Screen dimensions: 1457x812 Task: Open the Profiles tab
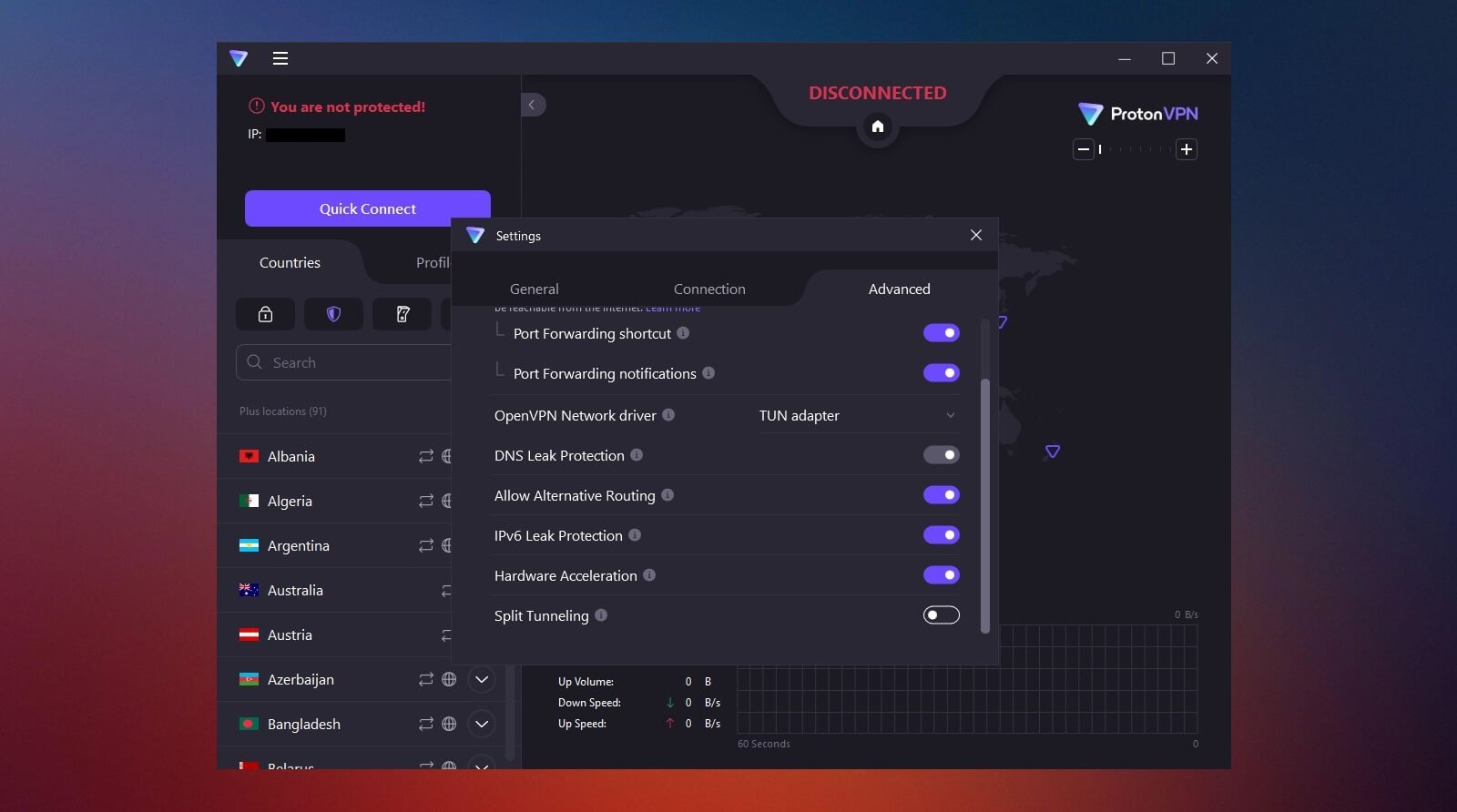point(433,262)
